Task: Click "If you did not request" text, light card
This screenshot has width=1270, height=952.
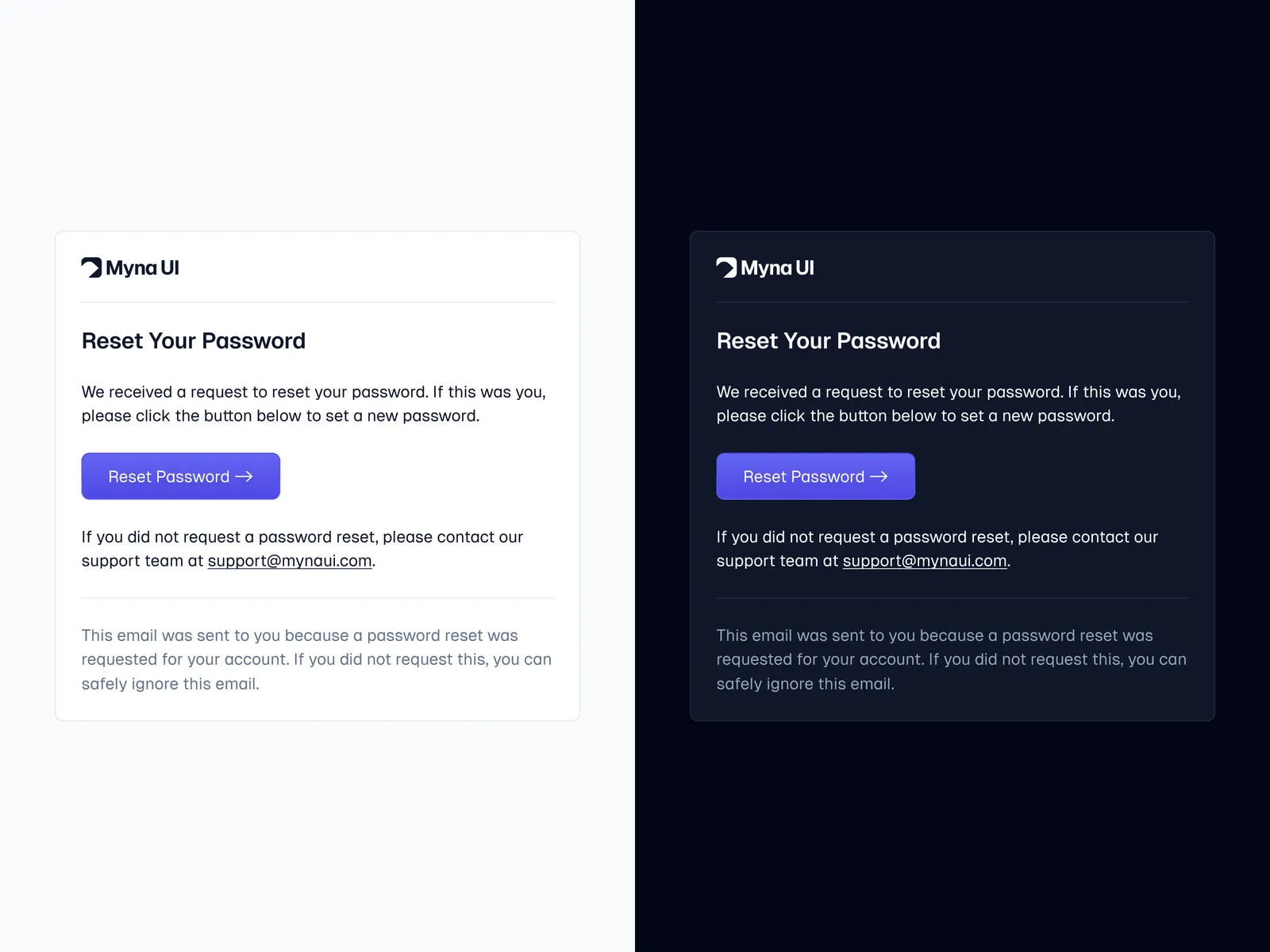Action: 302,537
